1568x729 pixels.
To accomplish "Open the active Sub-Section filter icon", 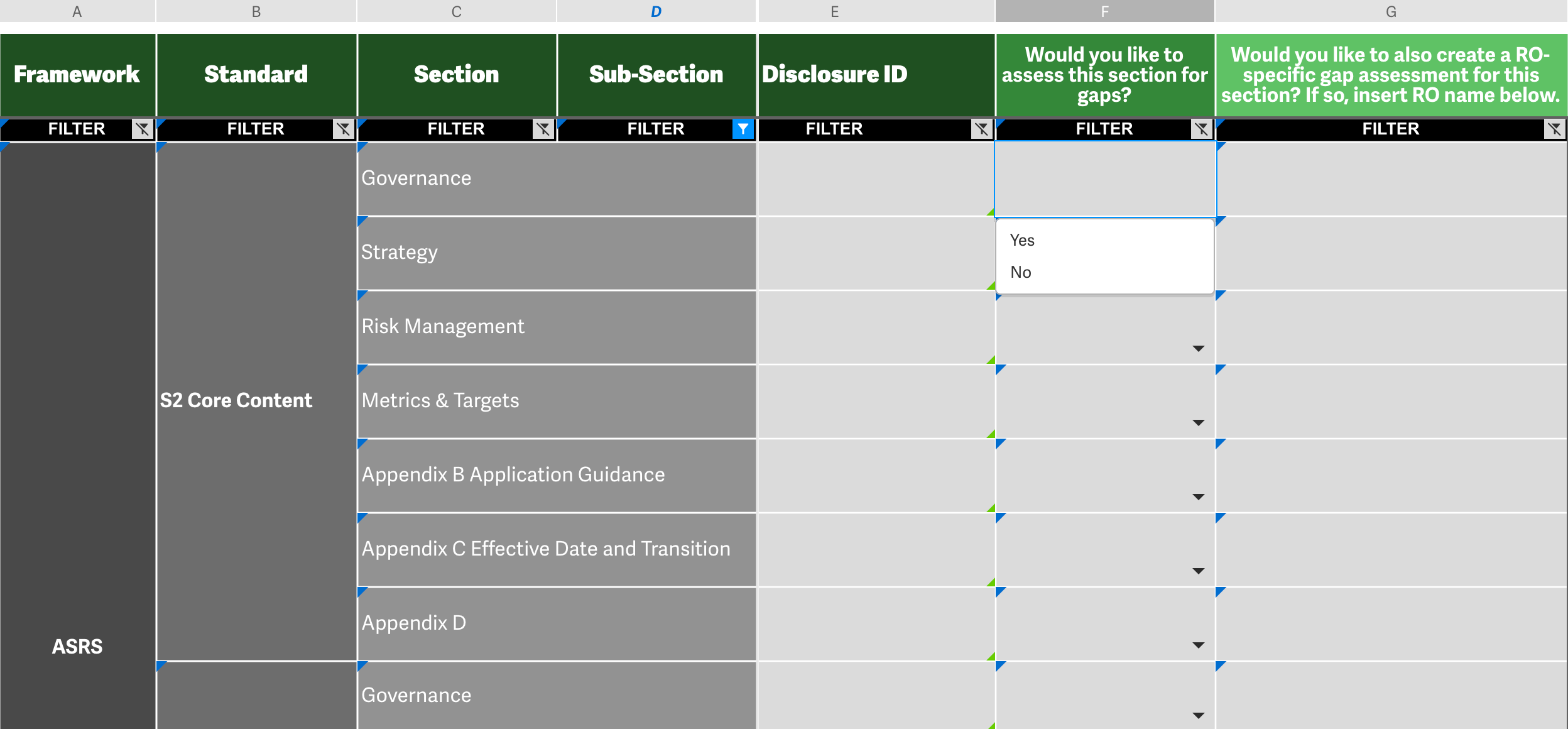I will (743, 129).
